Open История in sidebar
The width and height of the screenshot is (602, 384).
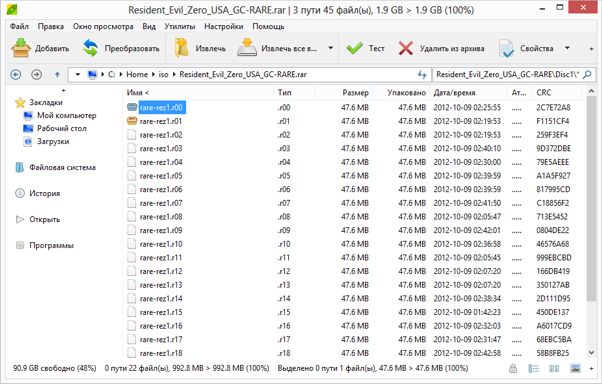click(37, 193)
